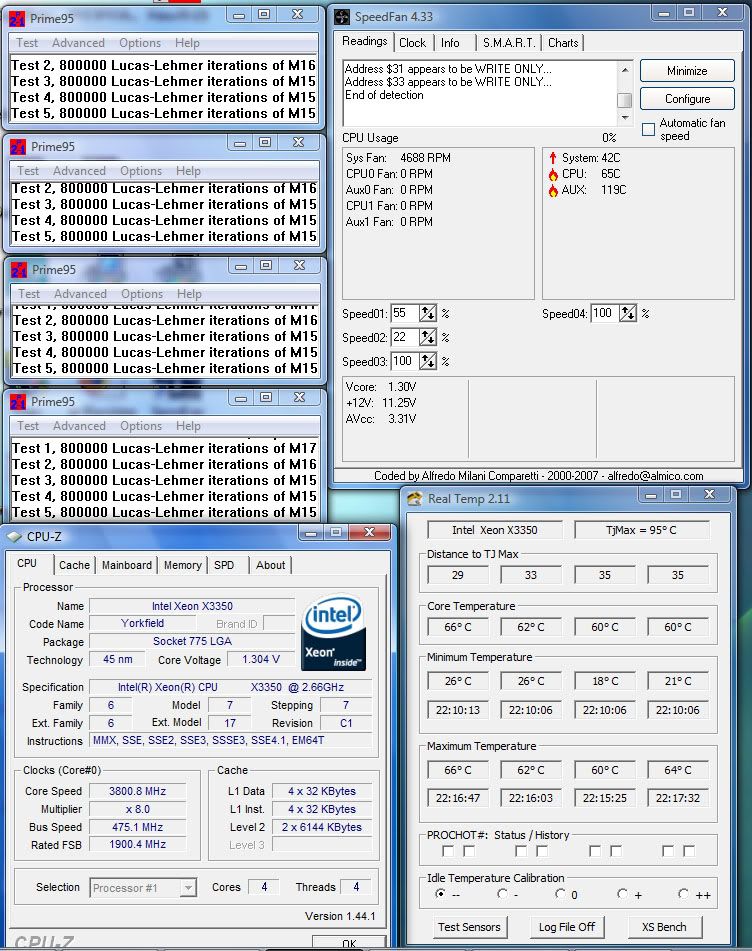Select the '--' idle calibration radio button
The width and height of the screenshot is (752, 951).
pyautogui.click(x=440, y=893)
